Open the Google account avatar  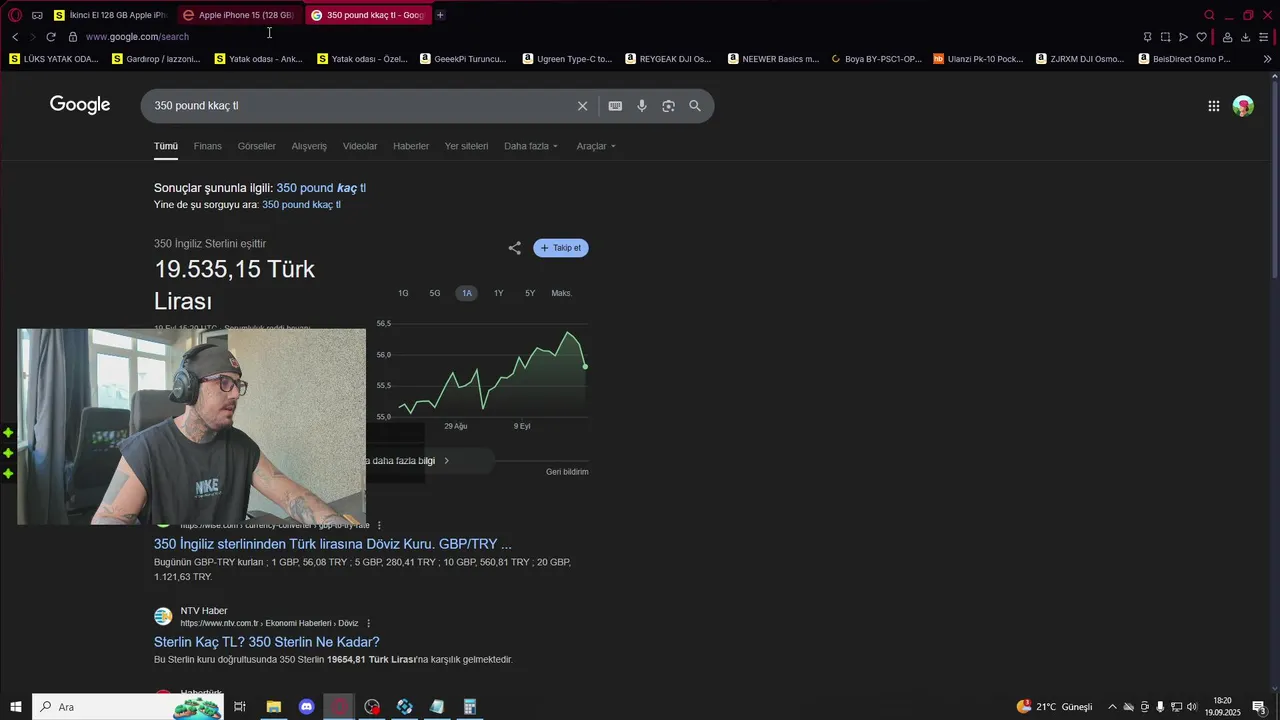[1243, 106]
